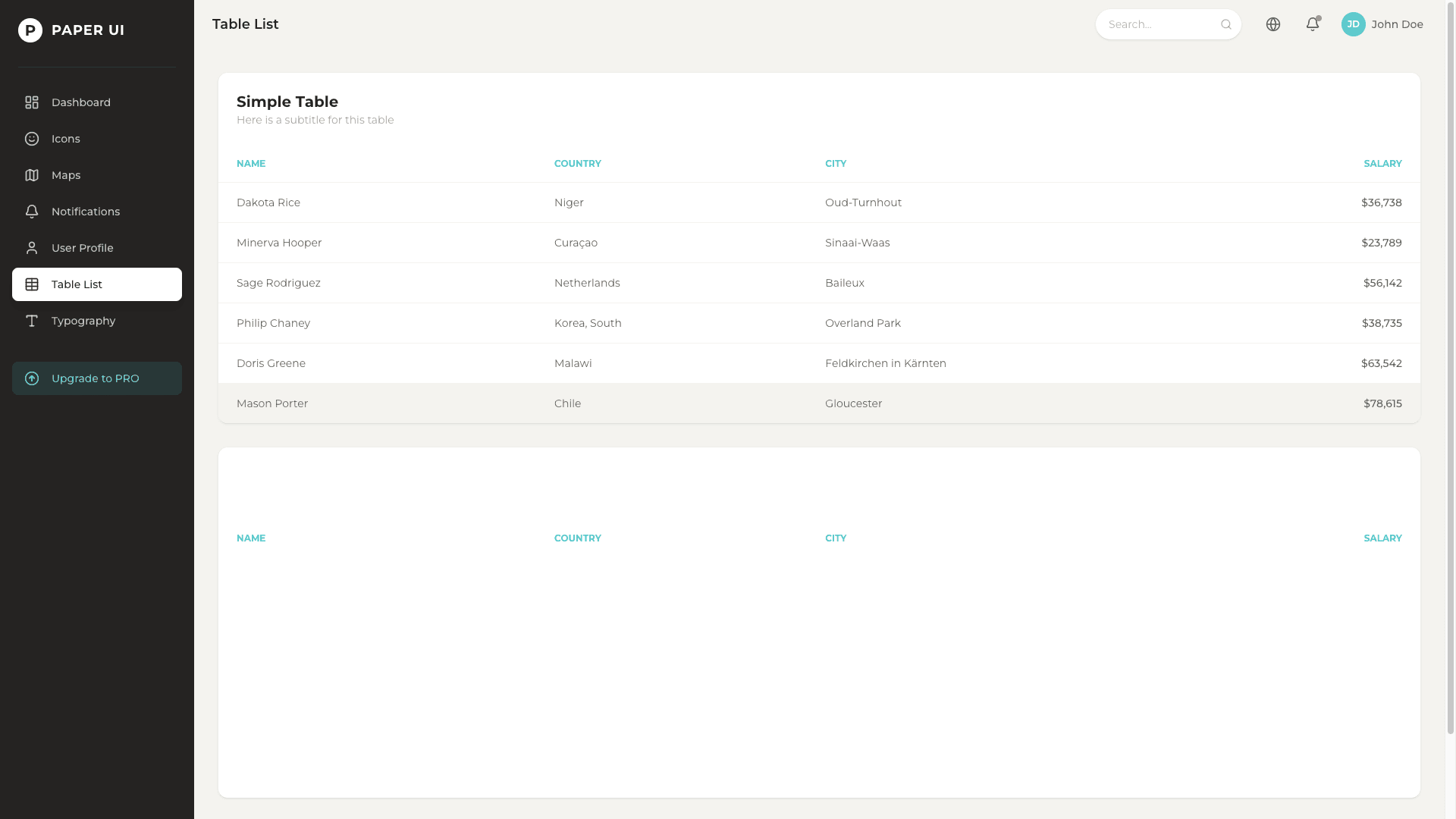This screenshot has height=819, width=1456.
Task: Open the John Doe account link
Action: pyautogui.click(x=1398, y=24)
